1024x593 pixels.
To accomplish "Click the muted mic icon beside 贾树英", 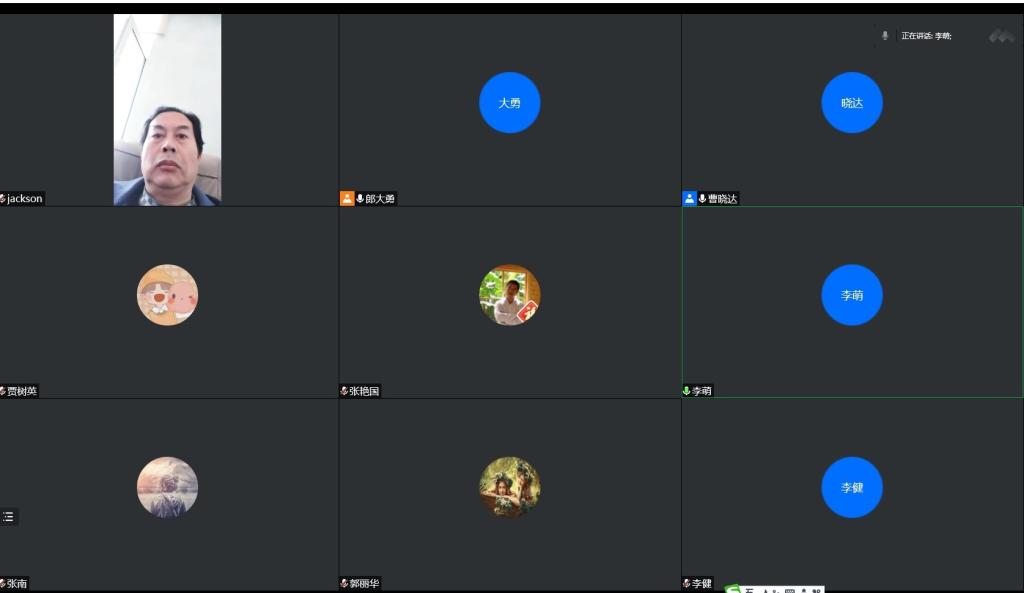I will coord(3,391).
